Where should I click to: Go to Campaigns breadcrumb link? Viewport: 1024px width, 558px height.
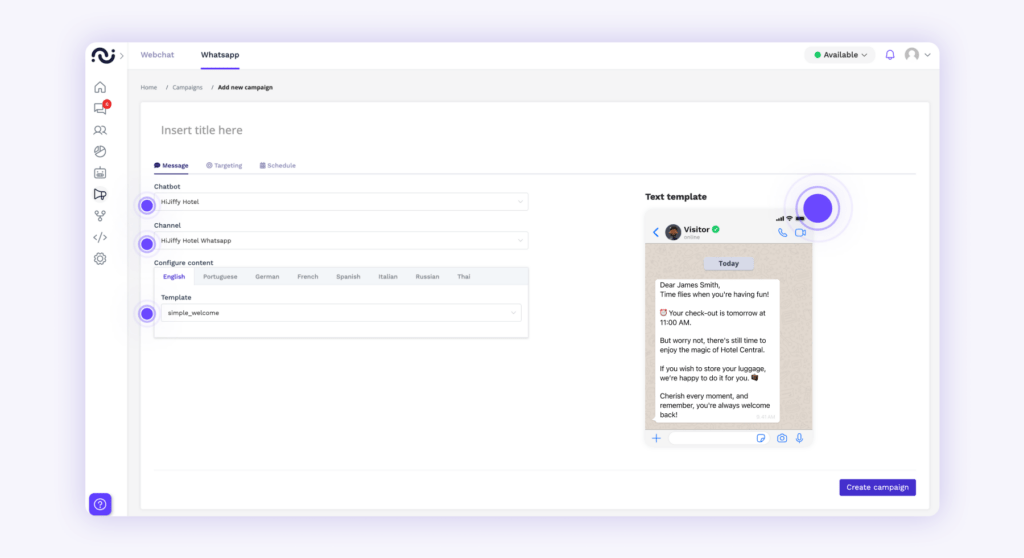pos(187,87)
